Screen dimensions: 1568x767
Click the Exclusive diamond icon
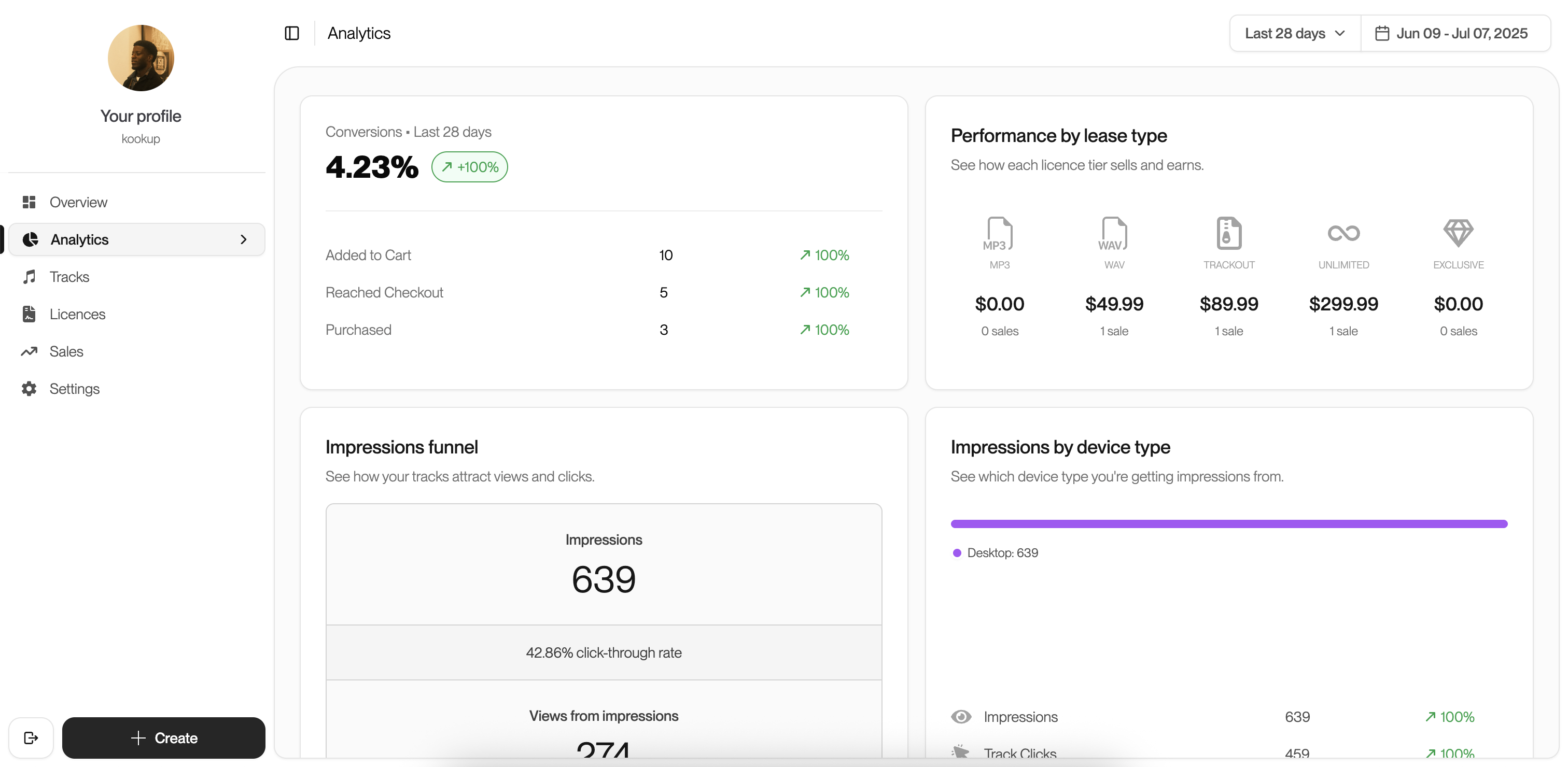pyautogui.click(x=1458, y=233)
